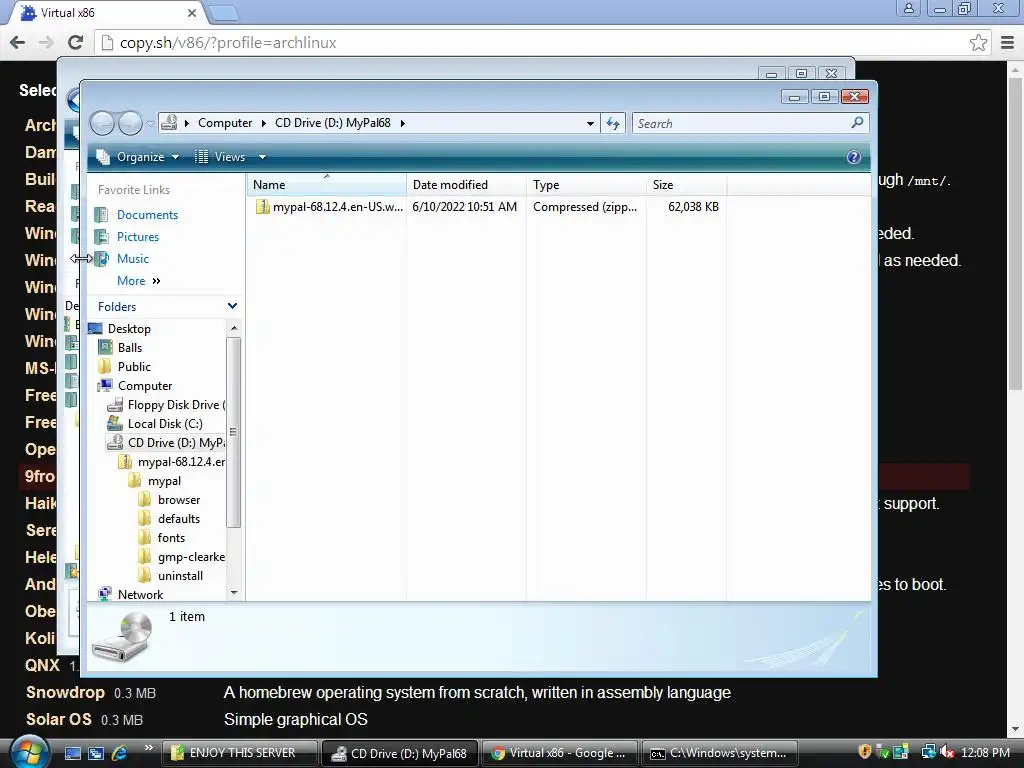Sort by the Size column header
Viewport: 1024px width, 768px height.
[x=686, y=185]
